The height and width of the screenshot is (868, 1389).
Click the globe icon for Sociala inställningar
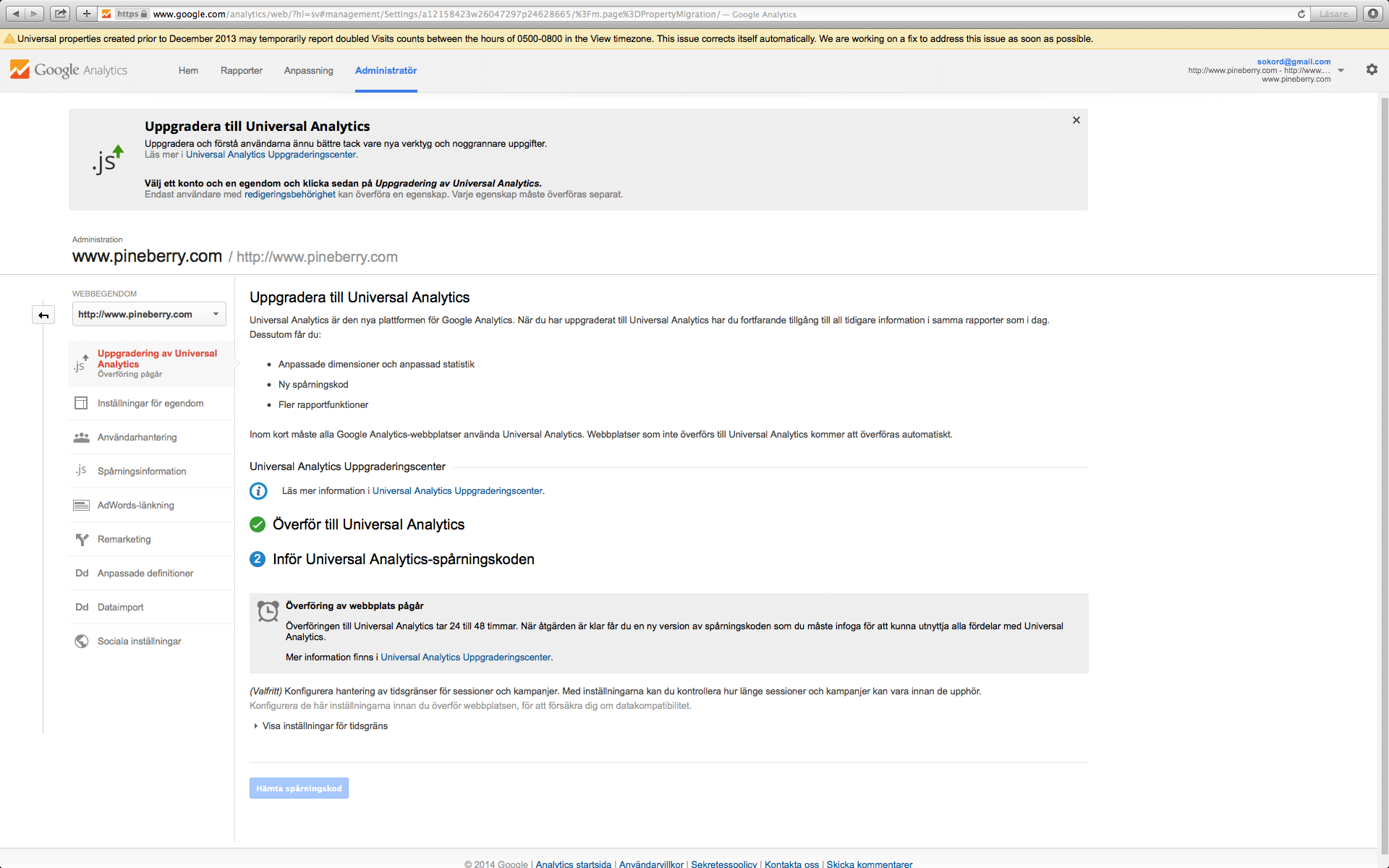tap(82, 641)
